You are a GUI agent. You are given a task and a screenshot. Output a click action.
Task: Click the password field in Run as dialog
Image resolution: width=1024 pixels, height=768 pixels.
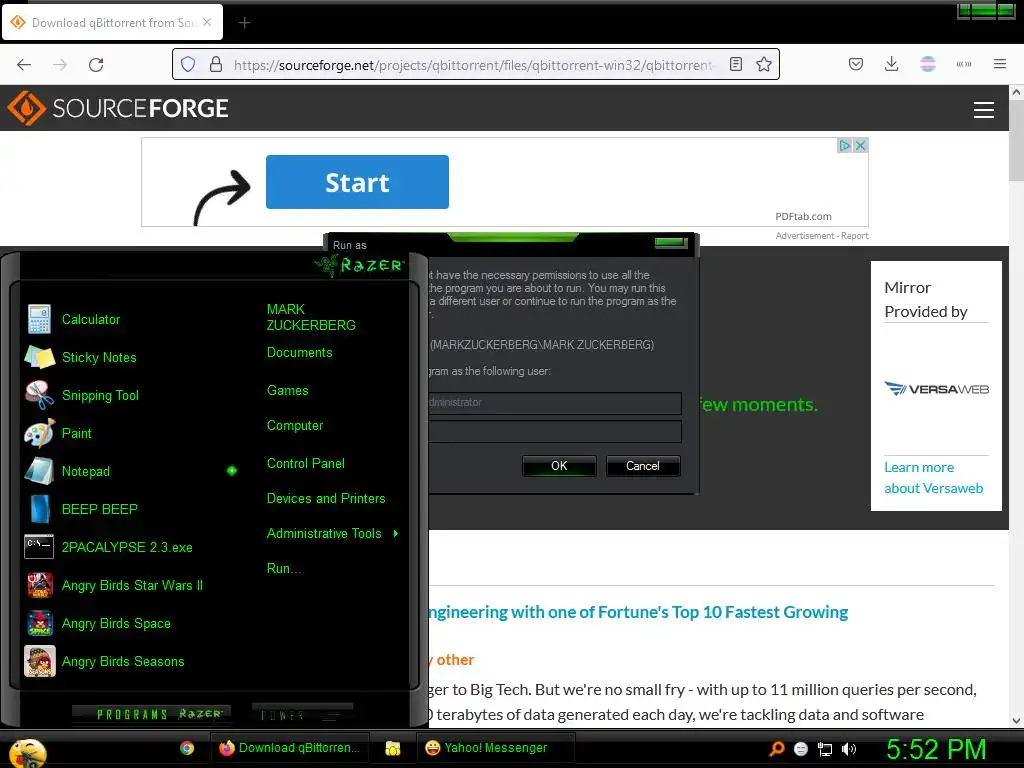pos(555,431)
